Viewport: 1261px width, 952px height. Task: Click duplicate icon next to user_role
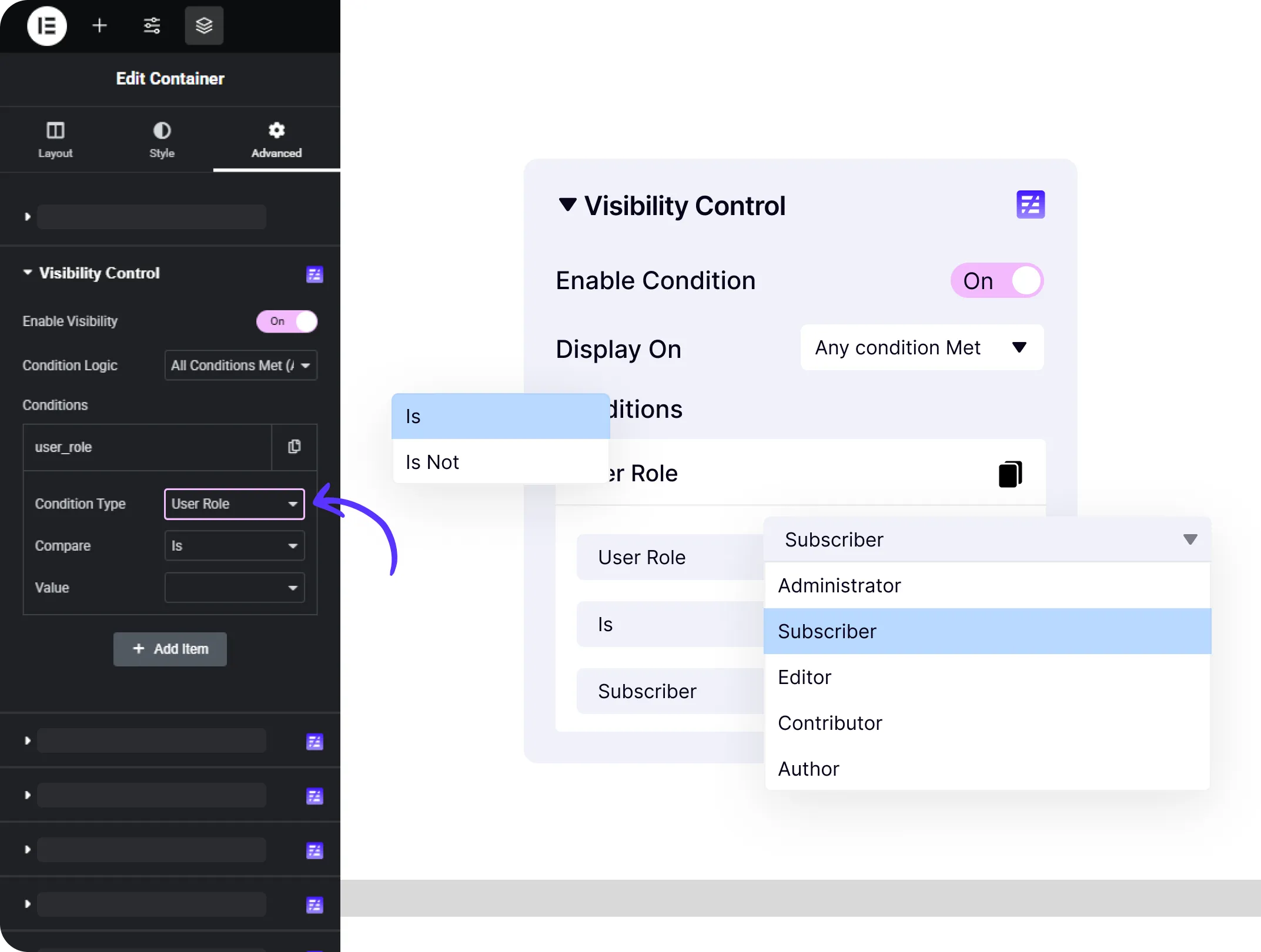pos(295,447)
